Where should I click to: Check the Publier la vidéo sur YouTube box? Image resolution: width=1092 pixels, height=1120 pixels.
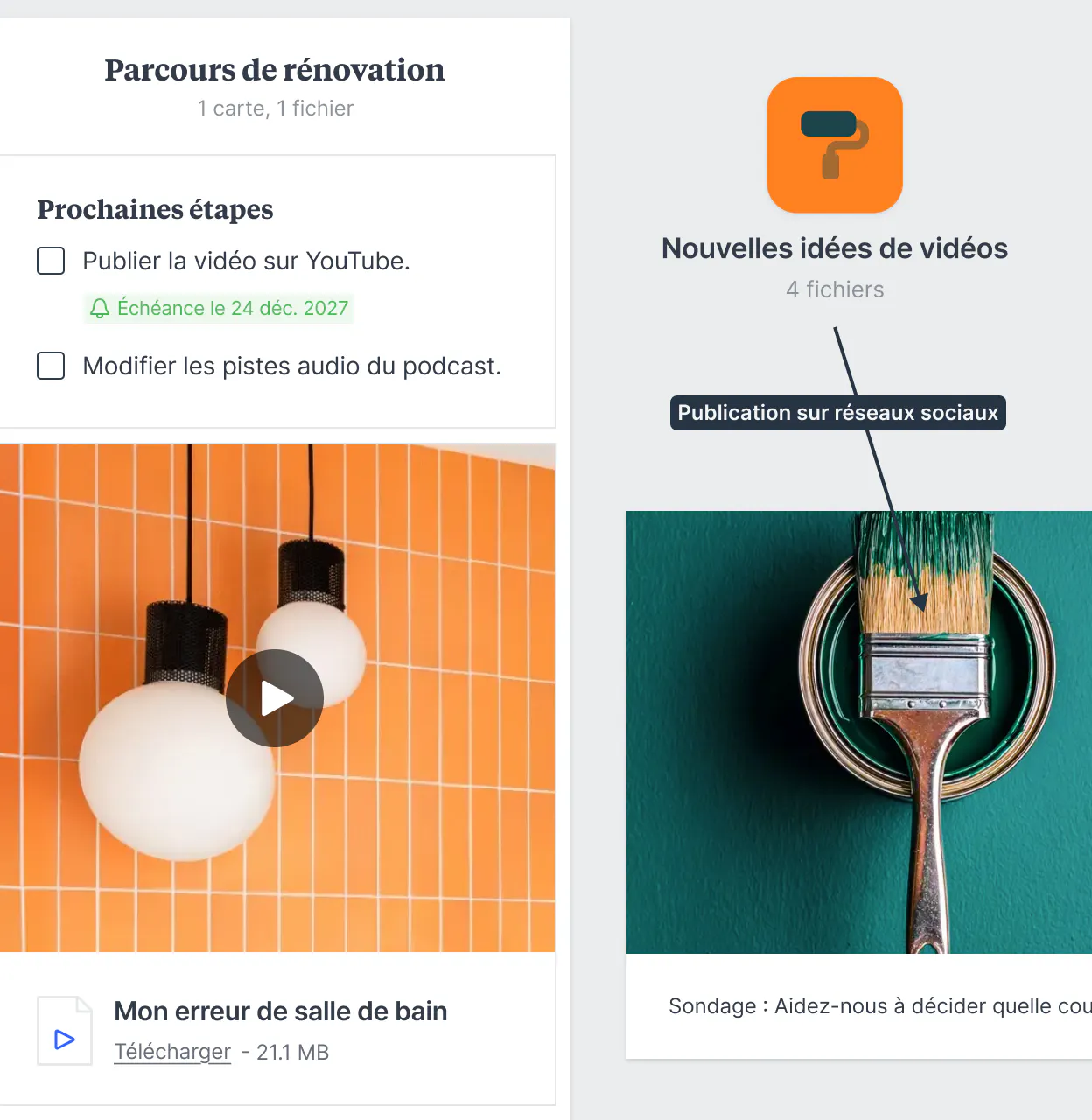51,261
